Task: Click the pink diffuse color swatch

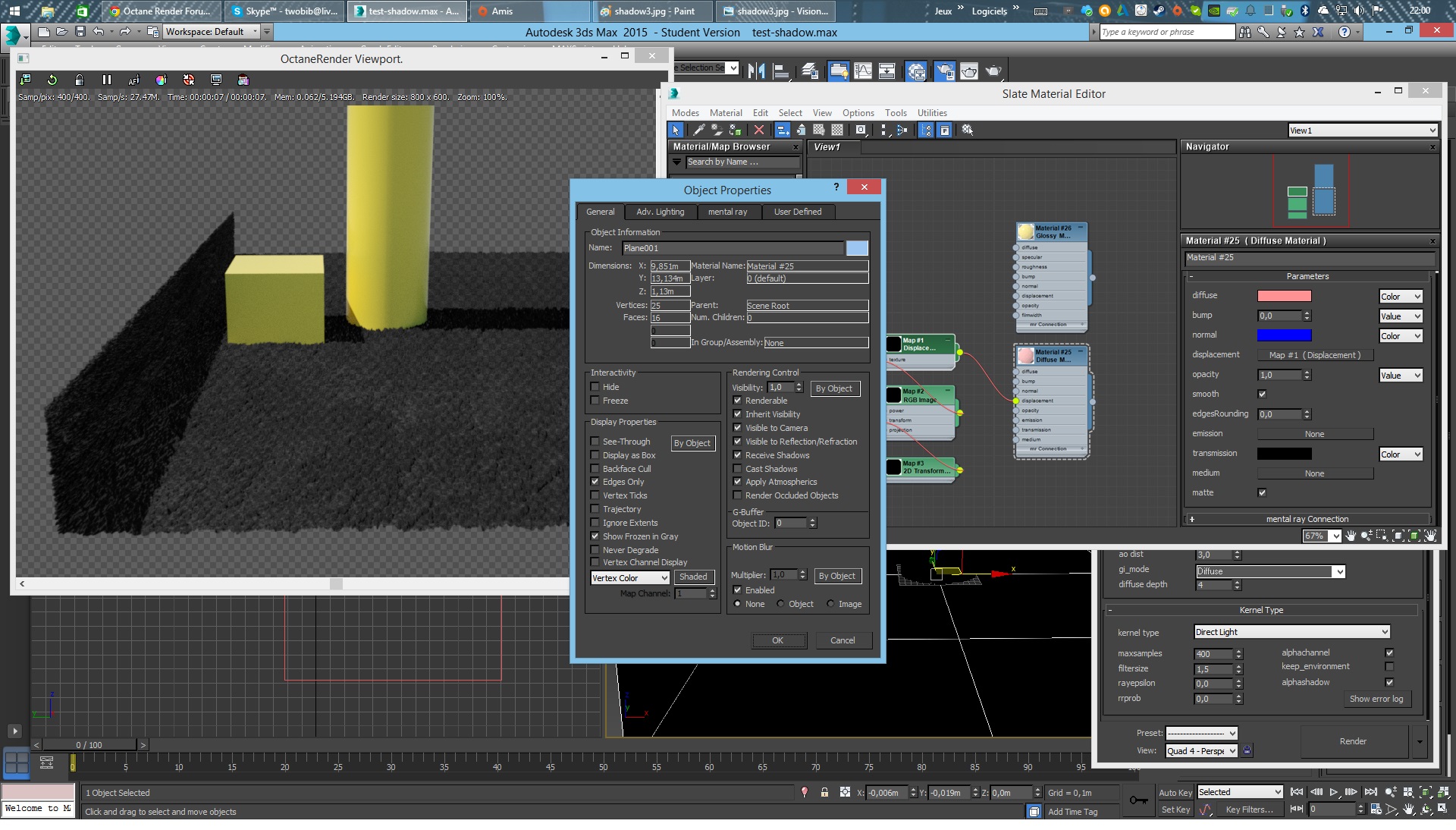Action: point(1284,296)
